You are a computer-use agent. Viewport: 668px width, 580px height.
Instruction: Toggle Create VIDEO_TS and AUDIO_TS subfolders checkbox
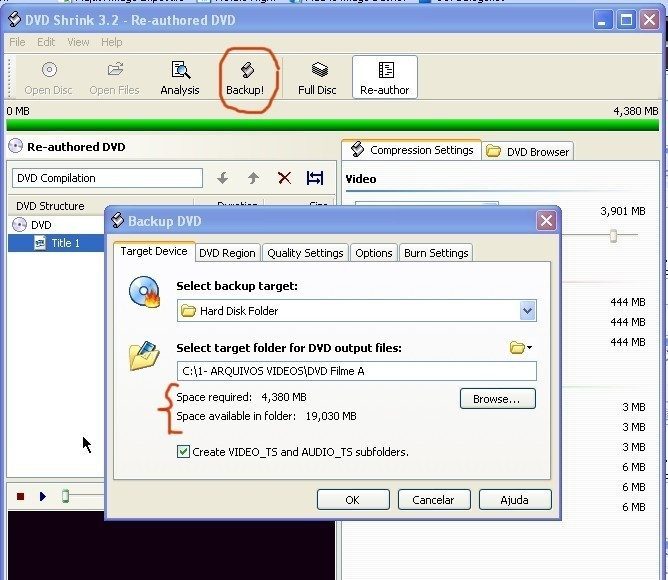click(x=183, y=451)
